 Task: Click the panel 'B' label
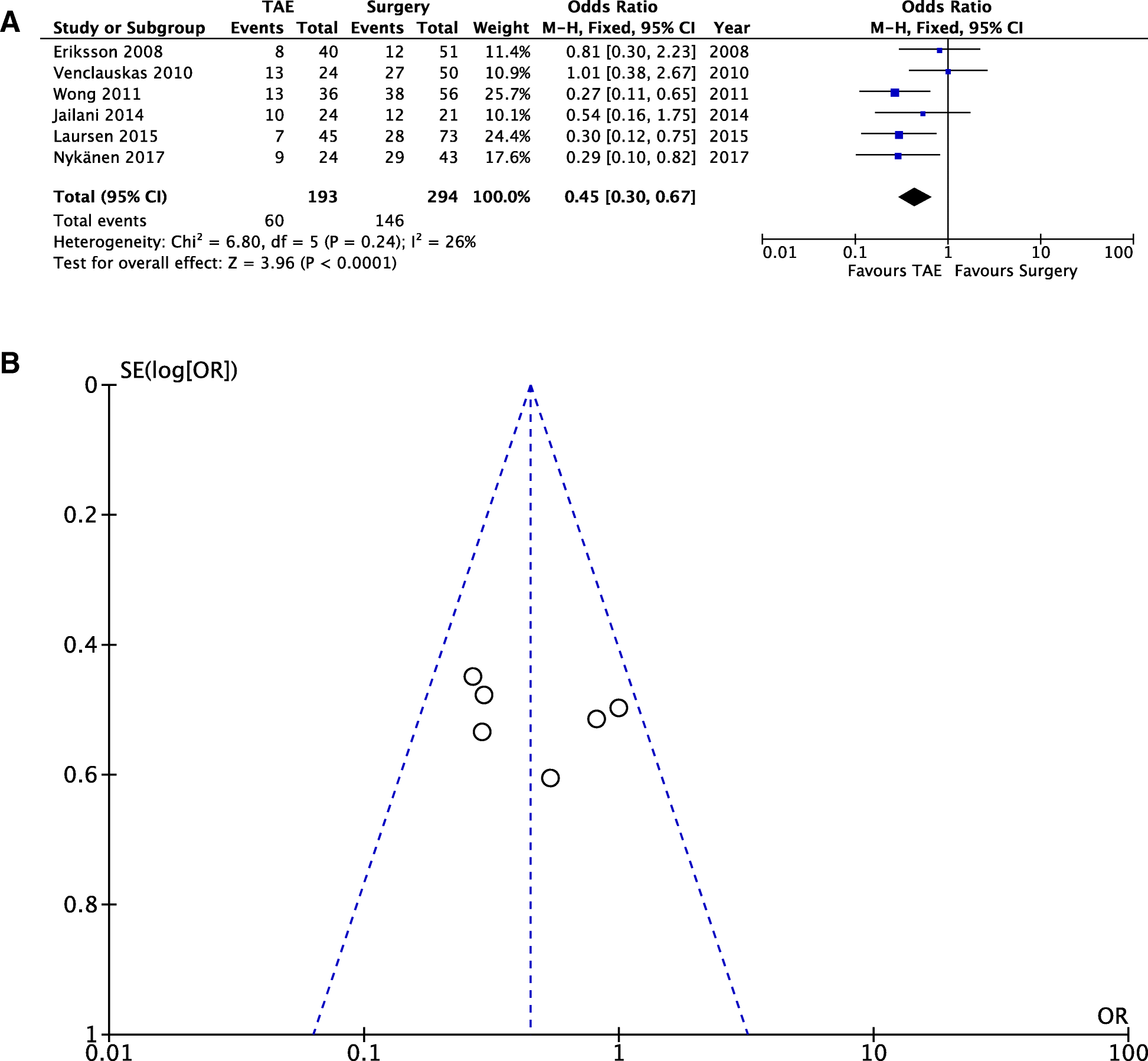[10, 363]
